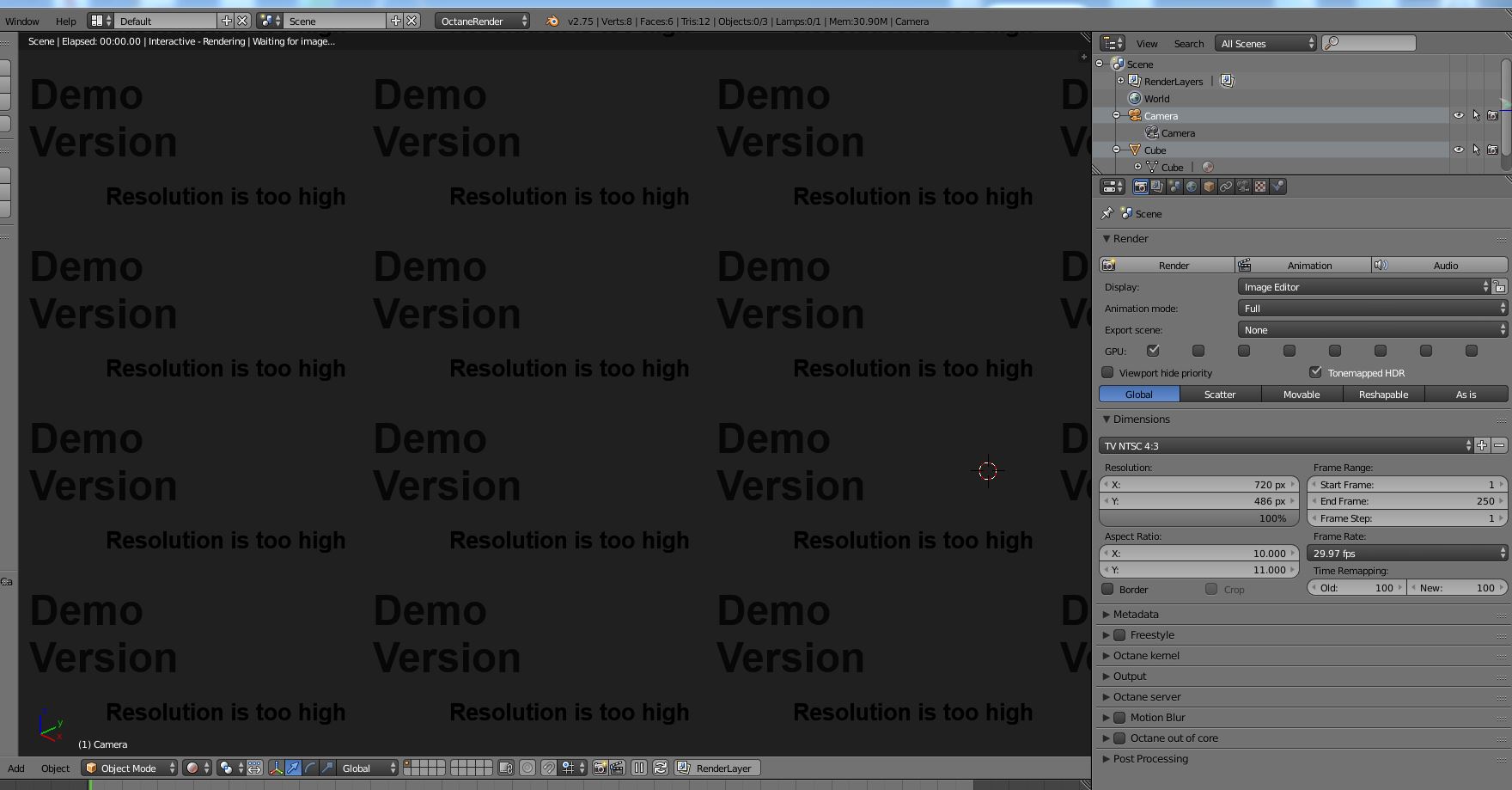Open the Add menu in viewport header
1512x790 pixels.
point(16,768)
